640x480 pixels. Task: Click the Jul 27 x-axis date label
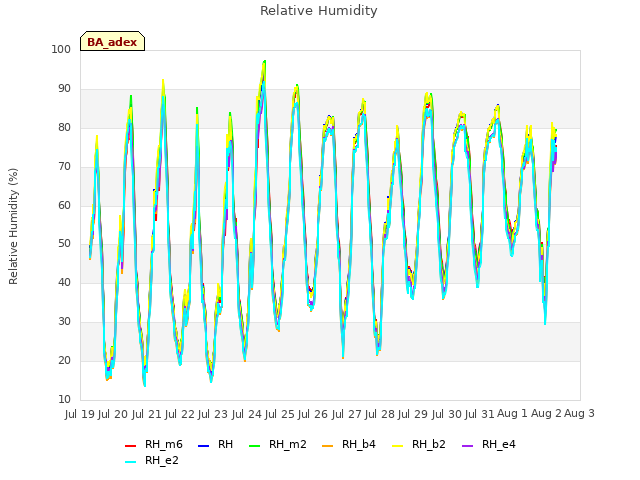pyautogui.click(x=346, y=414)
